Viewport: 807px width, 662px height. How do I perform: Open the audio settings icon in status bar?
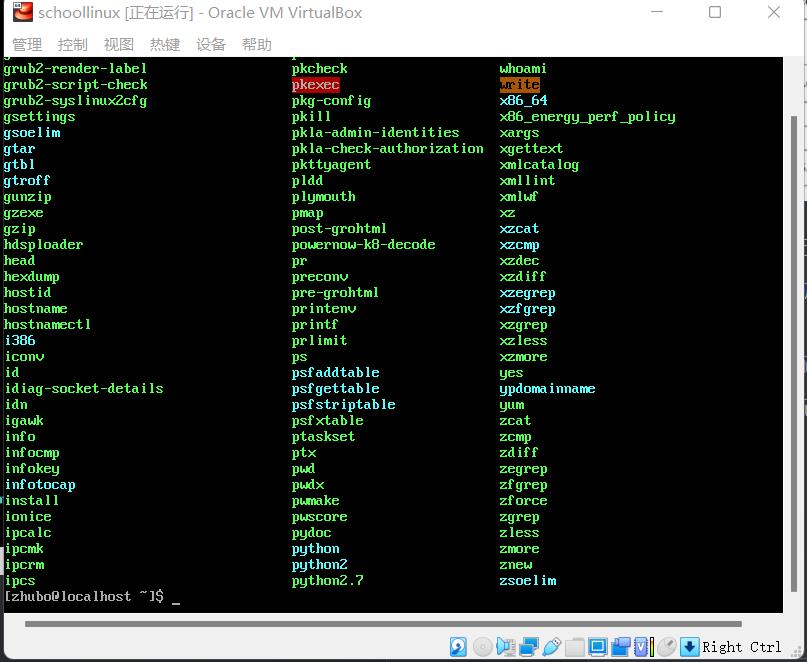(506, 647)
